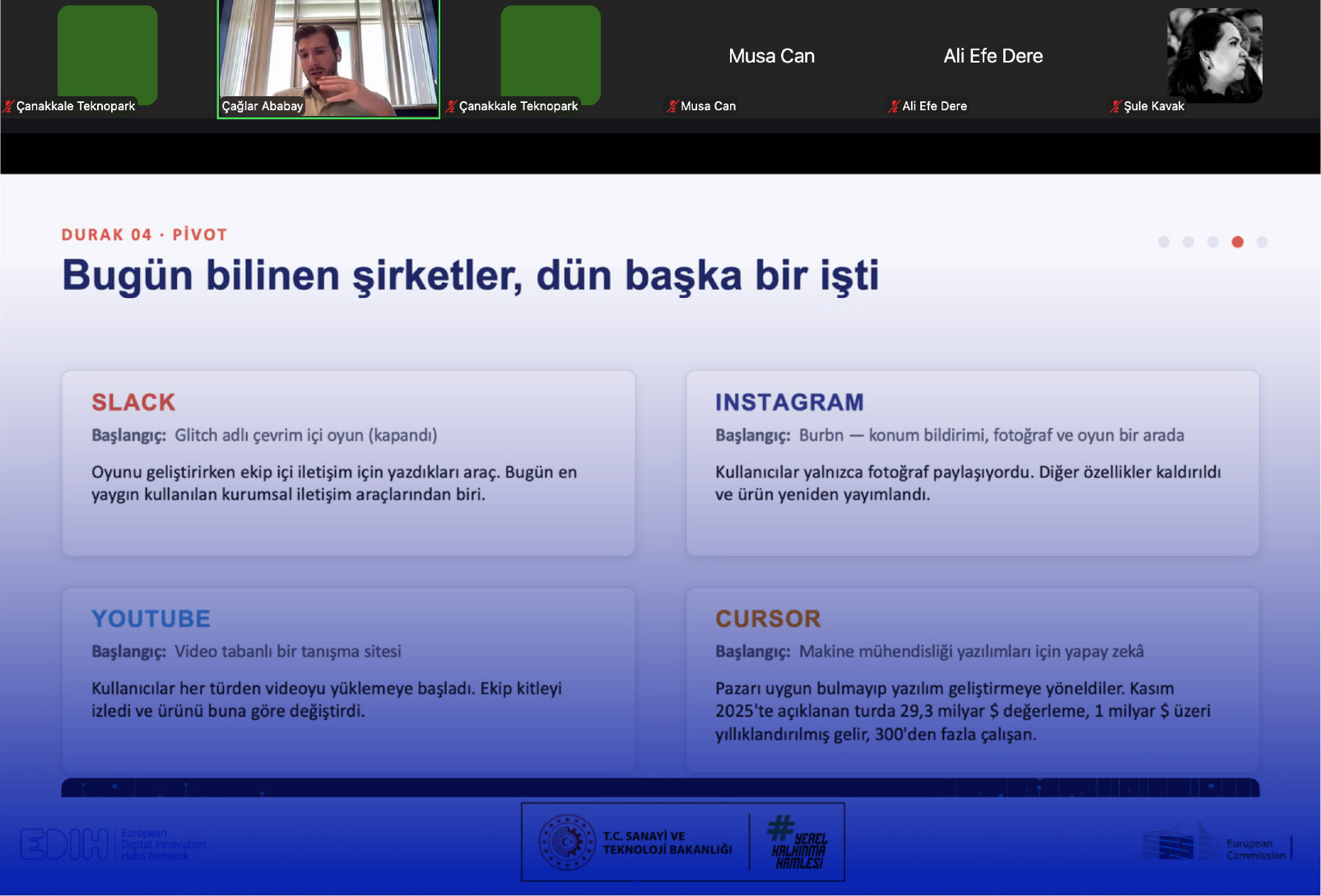This screenshot has width=1321, height=896.
Task: Select Çanakkale Teknopark green tile next to Musa Can
Action: (x=551, y=54)
